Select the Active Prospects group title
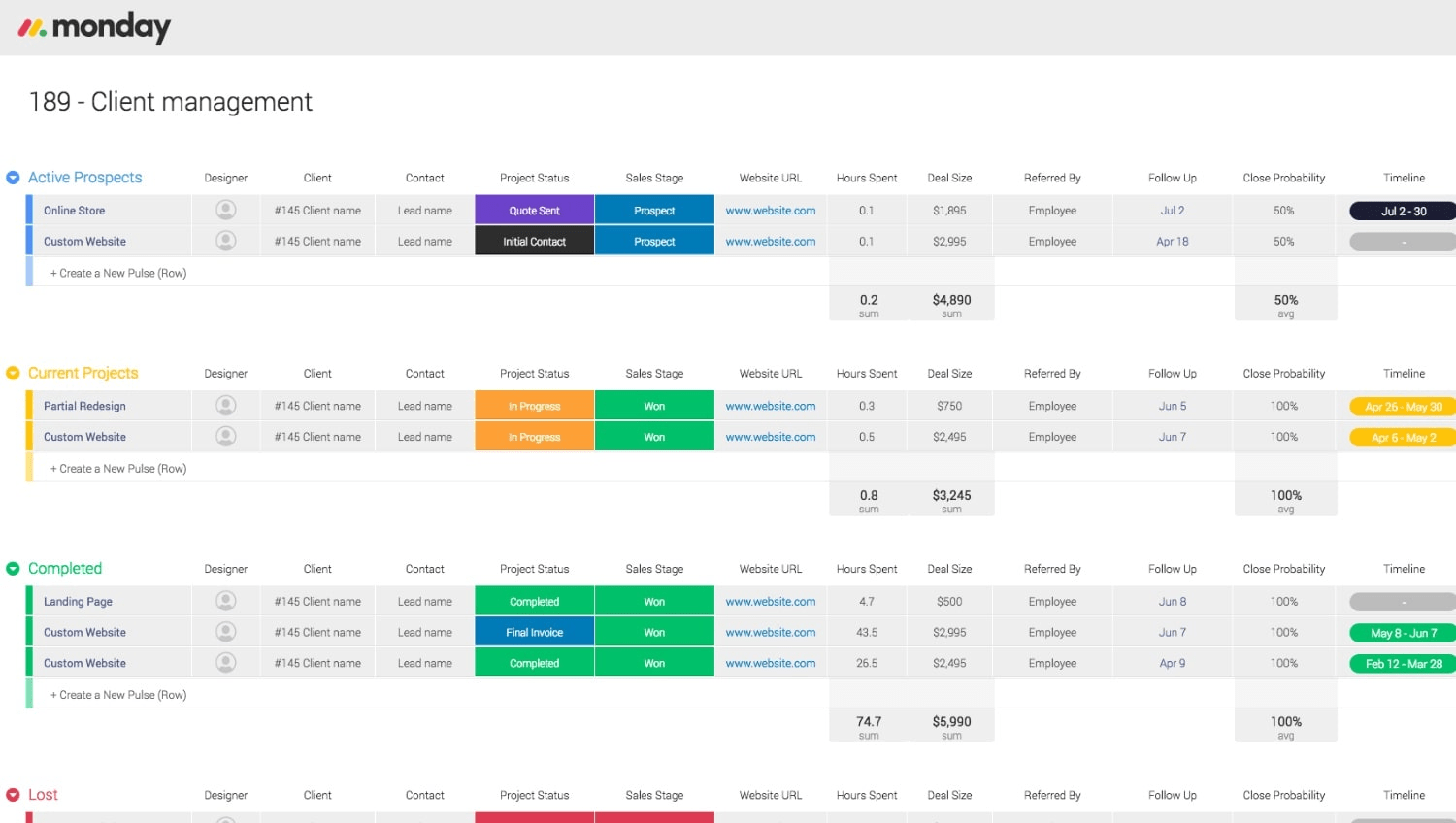 point(84,178)
